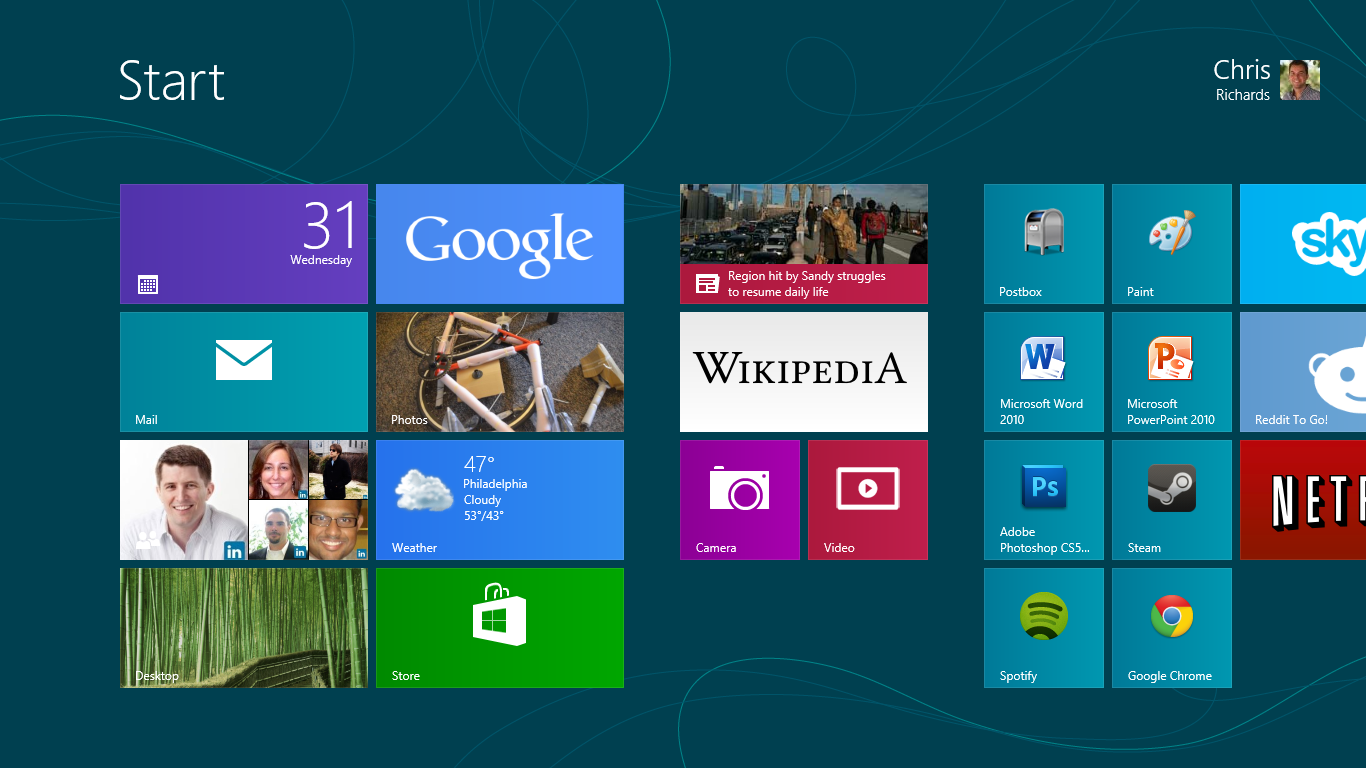Click the Chris Richards user name
This screenshot has width=1366, height=768.
tap(1242, 80)
